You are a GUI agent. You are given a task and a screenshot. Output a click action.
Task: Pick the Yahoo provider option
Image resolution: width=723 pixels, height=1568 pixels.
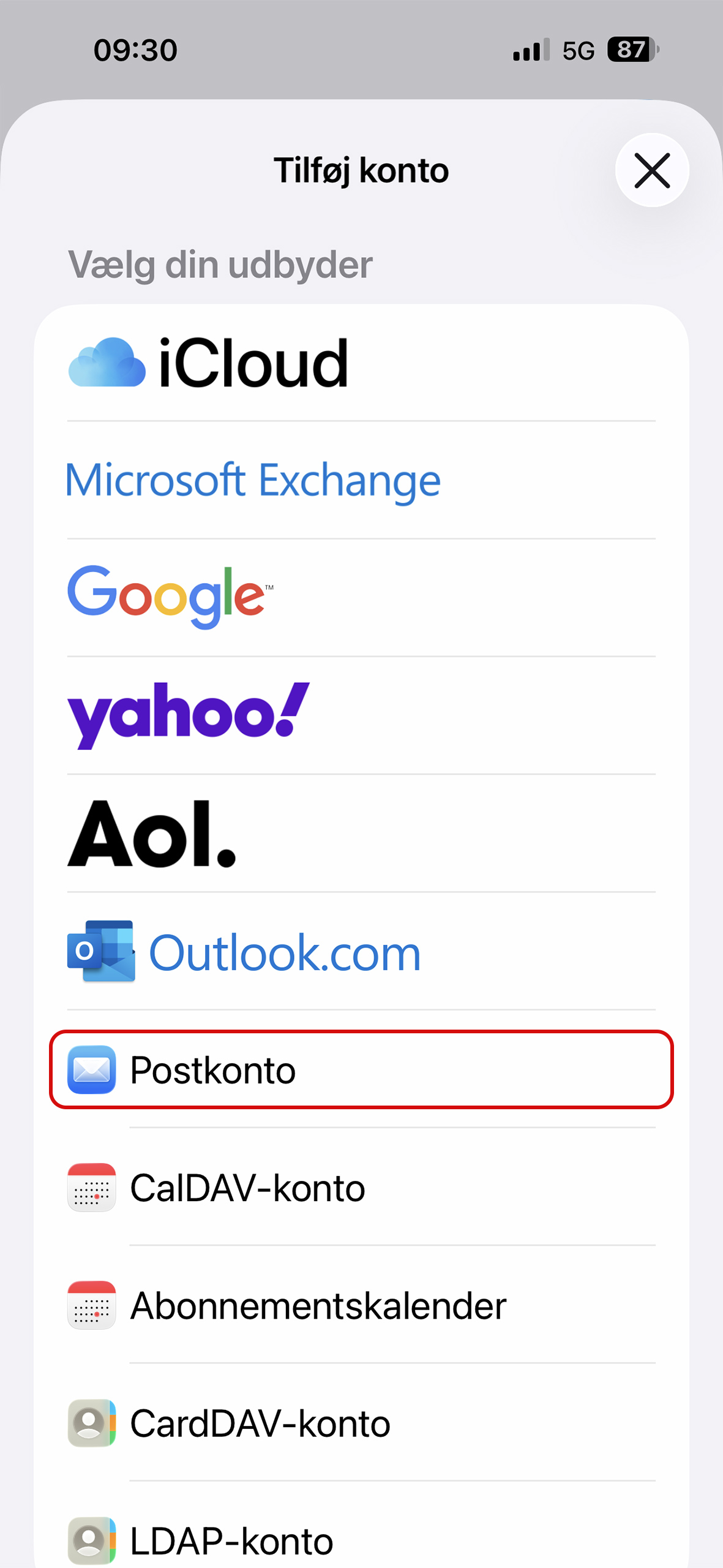[x=361, y=715]
